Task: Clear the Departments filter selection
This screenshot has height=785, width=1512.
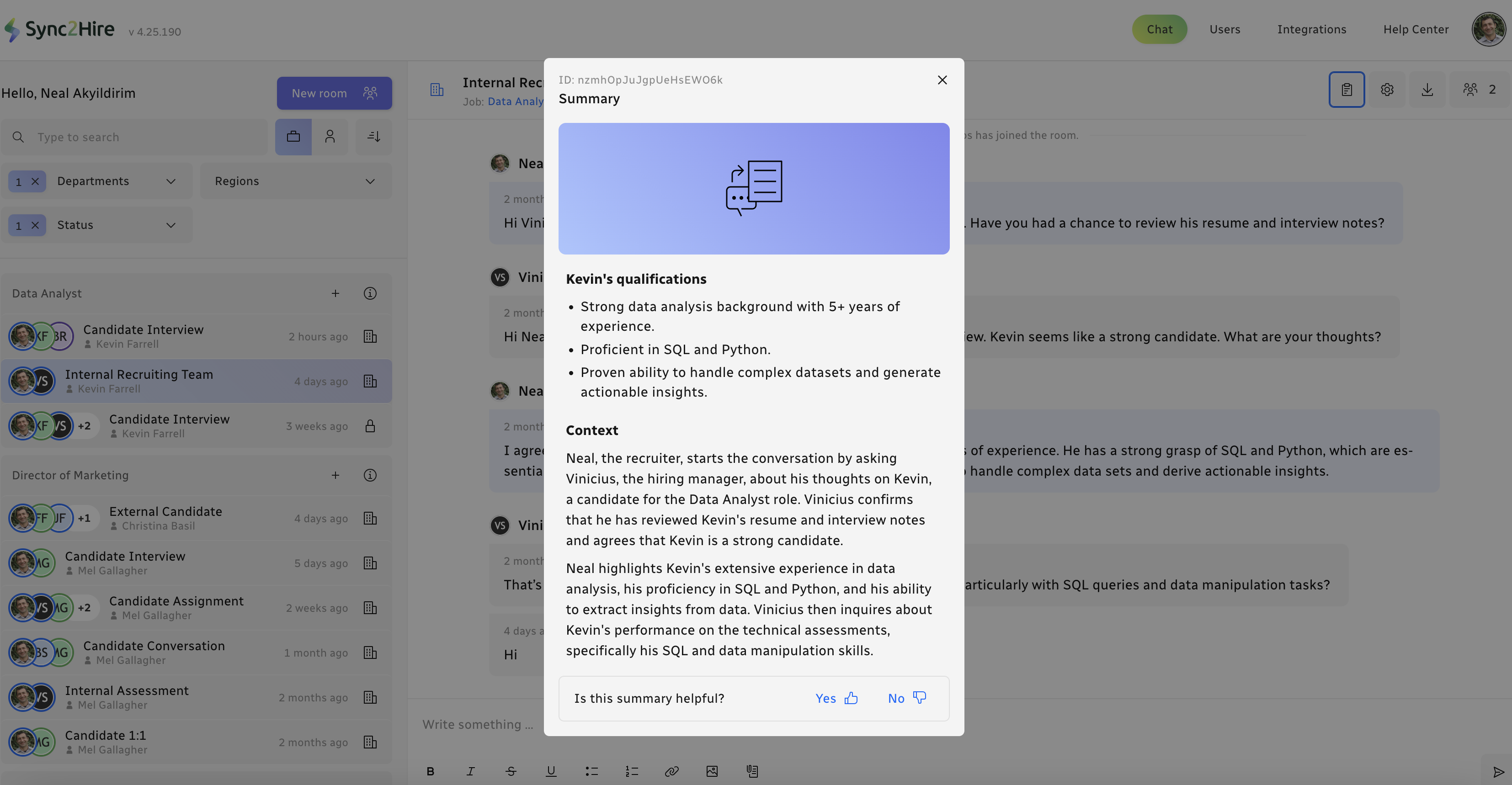Action: tap(35, 181)
